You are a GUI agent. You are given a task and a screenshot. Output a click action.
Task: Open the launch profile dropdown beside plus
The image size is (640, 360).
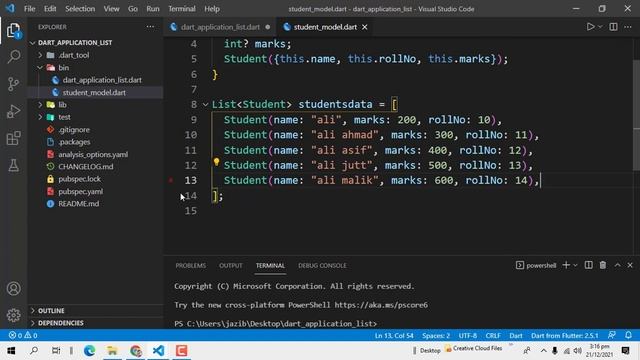[x=576, y=265]
